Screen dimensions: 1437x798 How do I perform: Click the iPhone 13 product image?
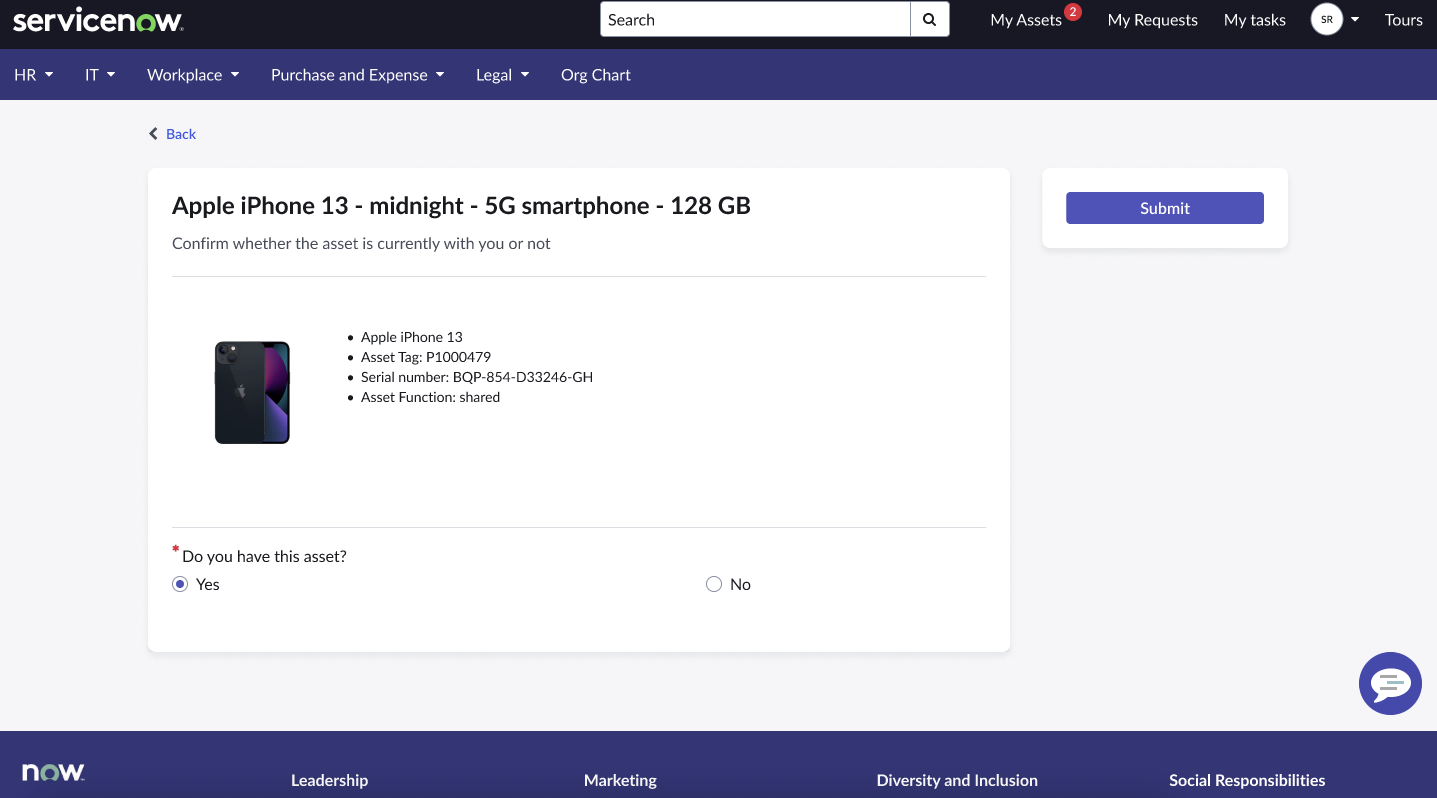click(252, 392)
